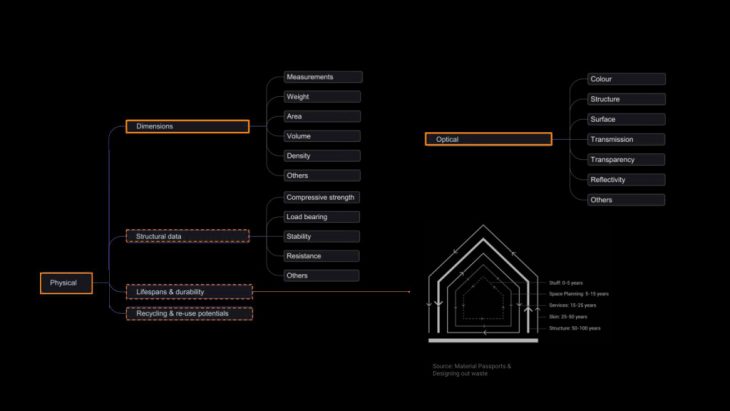Click the Dimensions category node

point(187,126)
